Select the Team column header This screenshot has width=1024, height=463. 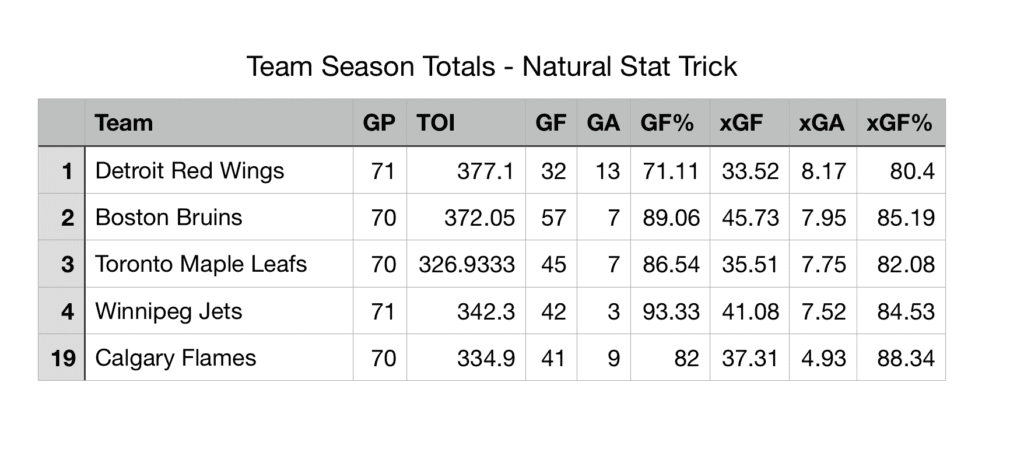124,123
